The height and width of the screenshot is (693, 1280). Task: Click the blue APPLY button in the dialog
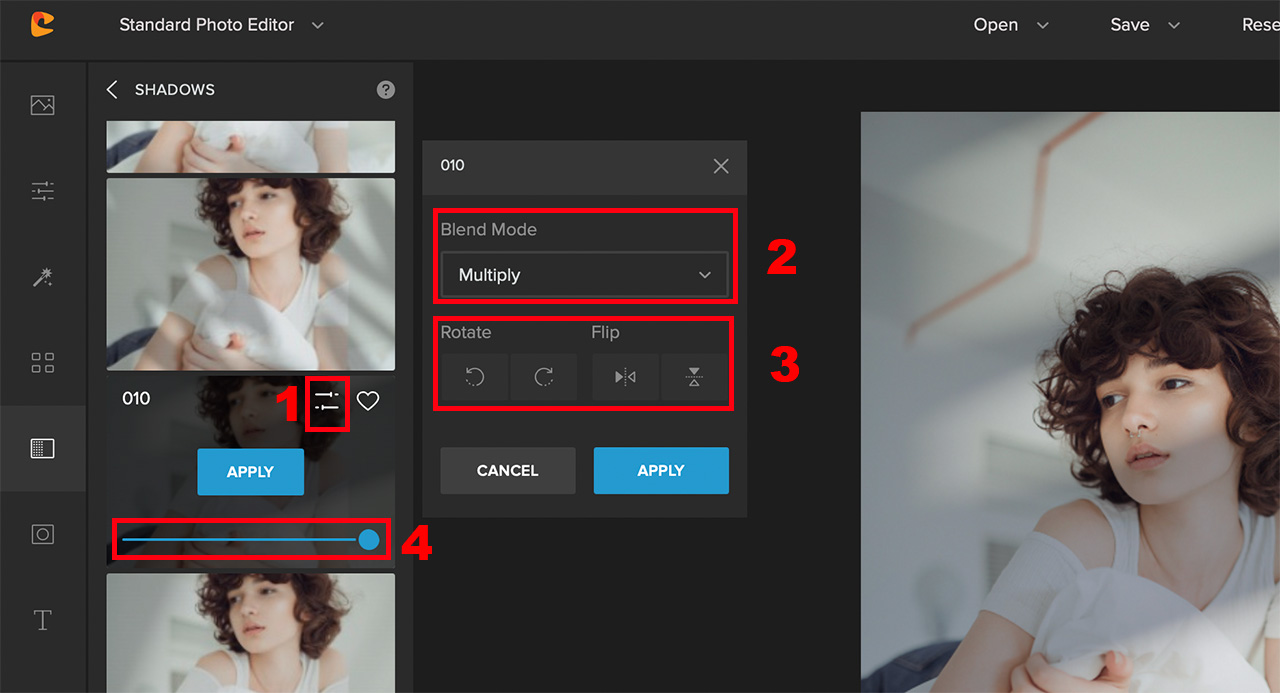pyautogui.click(x=661, y=470)
